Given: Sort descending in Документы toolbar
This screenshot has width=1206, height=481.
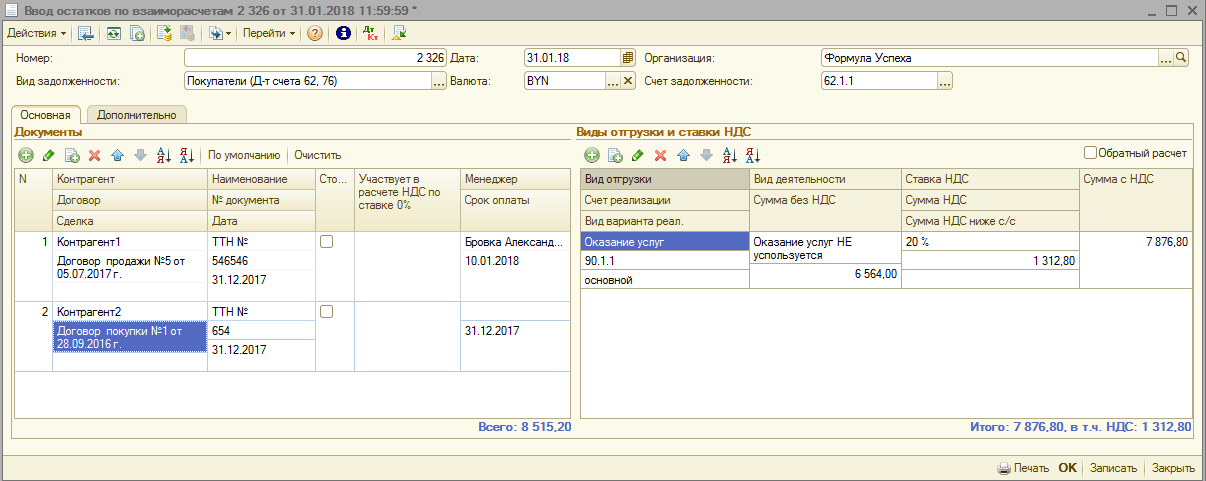Looking at the screenshot, I should (186, 155).
